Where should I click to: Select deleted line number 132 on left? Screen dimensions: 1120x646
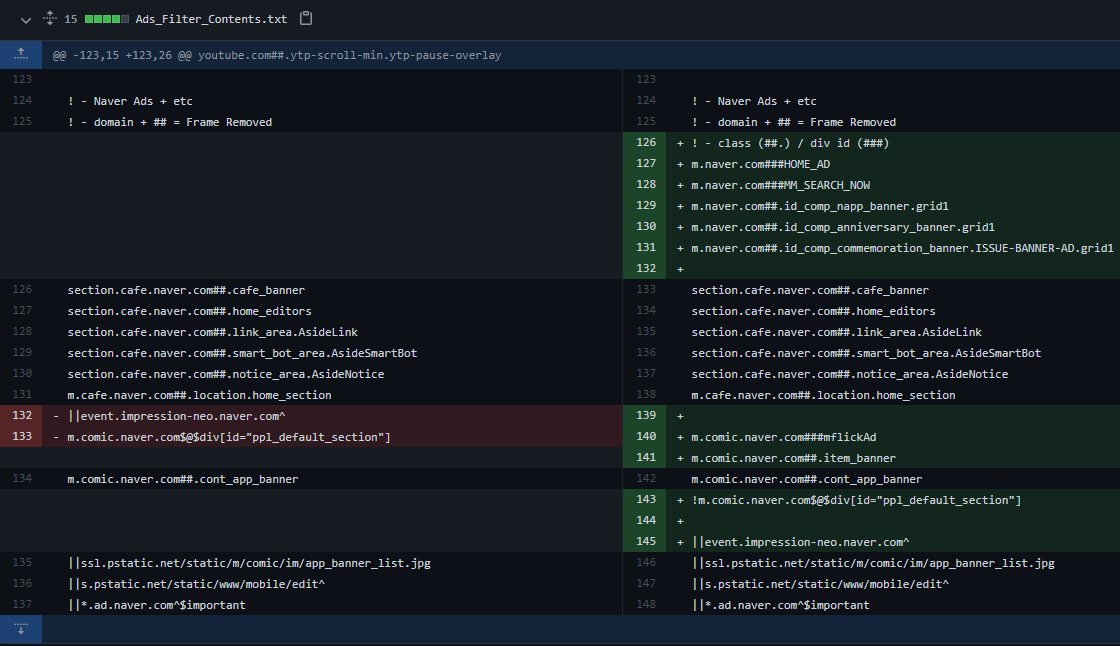(x=22, y=415)
